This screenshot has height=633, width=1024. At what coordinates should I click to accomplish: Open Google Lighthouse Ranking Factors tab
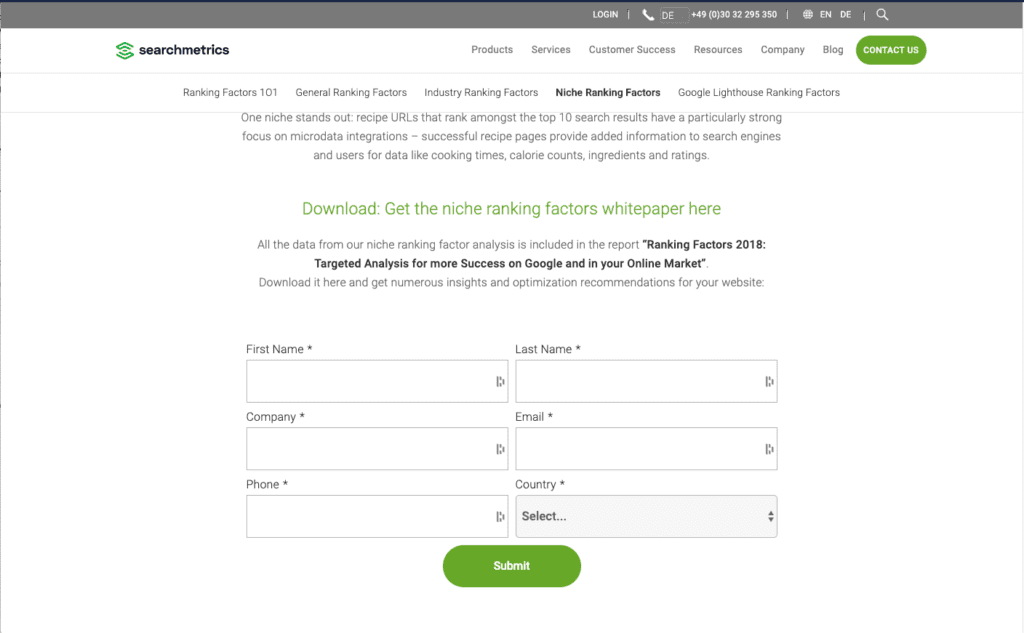click(758, 93)
